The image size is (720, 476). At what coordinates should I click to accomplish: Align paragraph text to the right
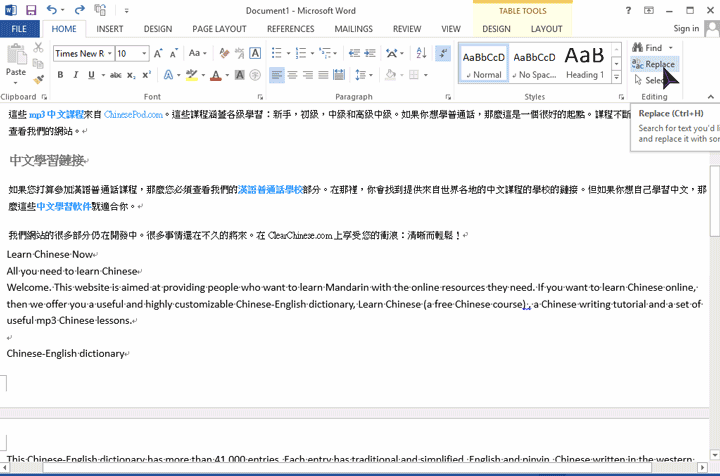[x=308, y=75]
